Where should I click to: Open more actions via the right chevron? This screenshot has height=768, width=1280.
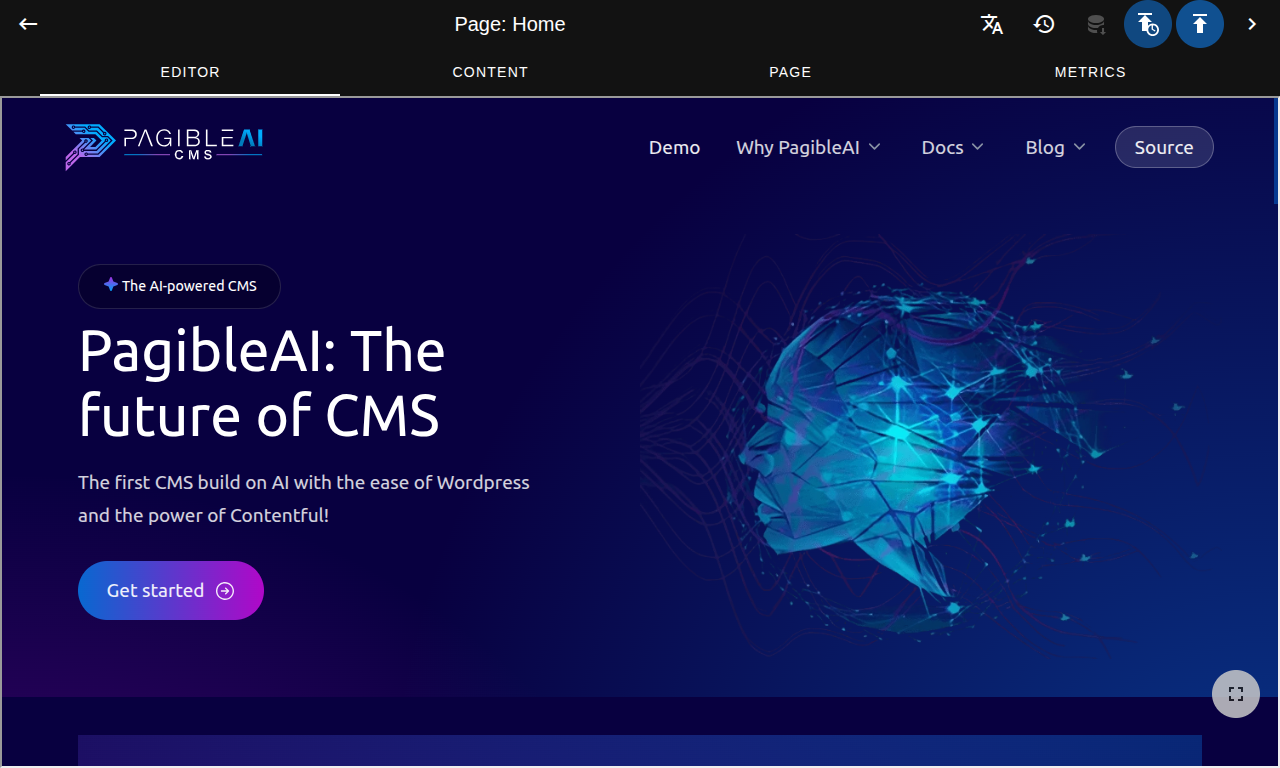point(1252,24)
